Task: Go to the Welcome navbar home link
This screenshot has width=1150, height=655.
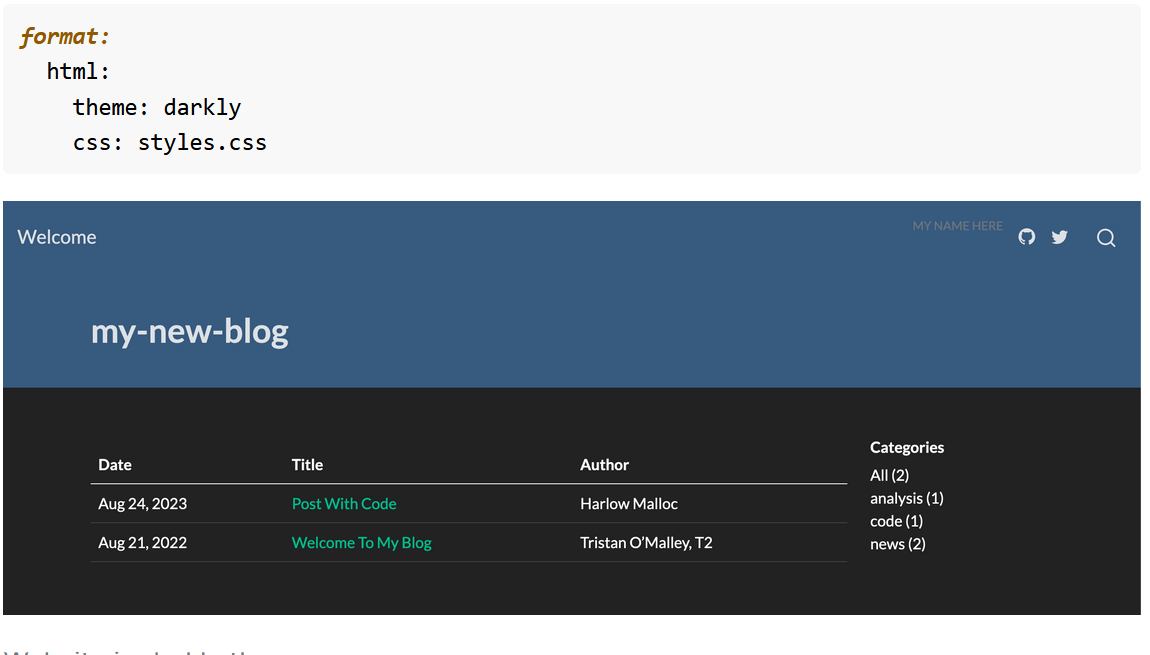Action: click(x=57, y=237)
